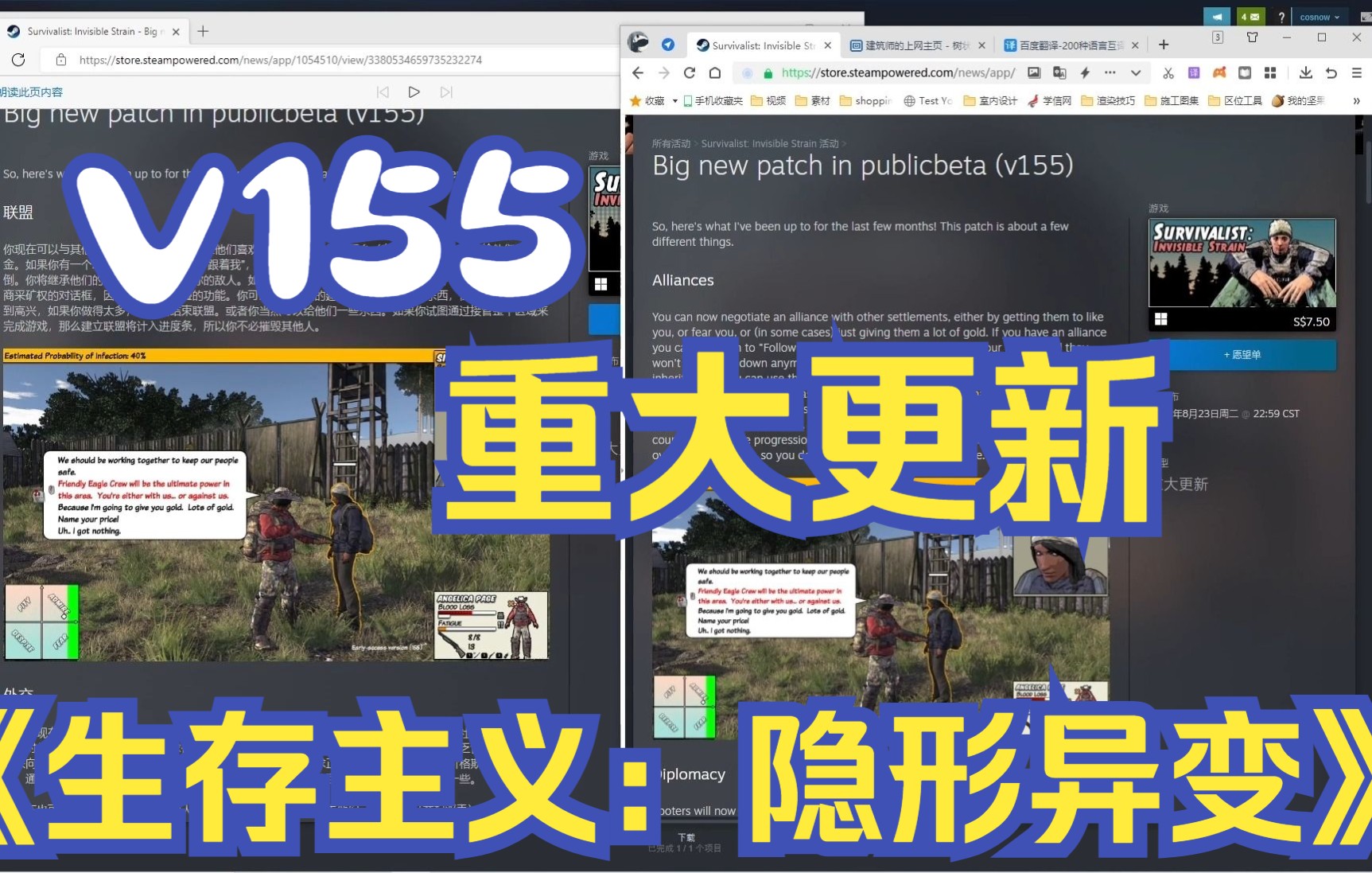Open the 手机收藏夹 bookmark

(713, 100)
